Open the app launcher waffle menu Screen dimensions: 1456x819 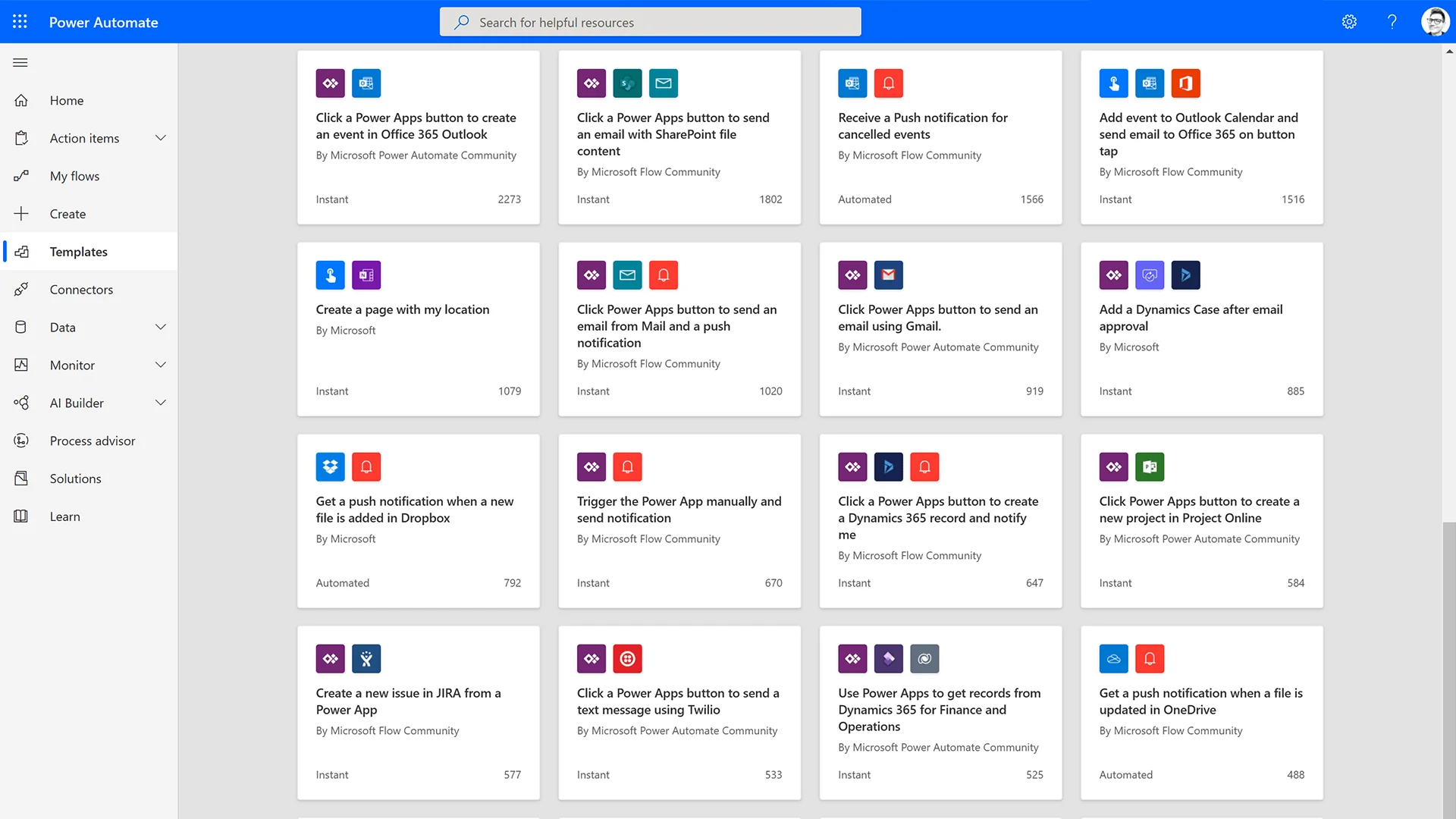click(x=20, y=21)
